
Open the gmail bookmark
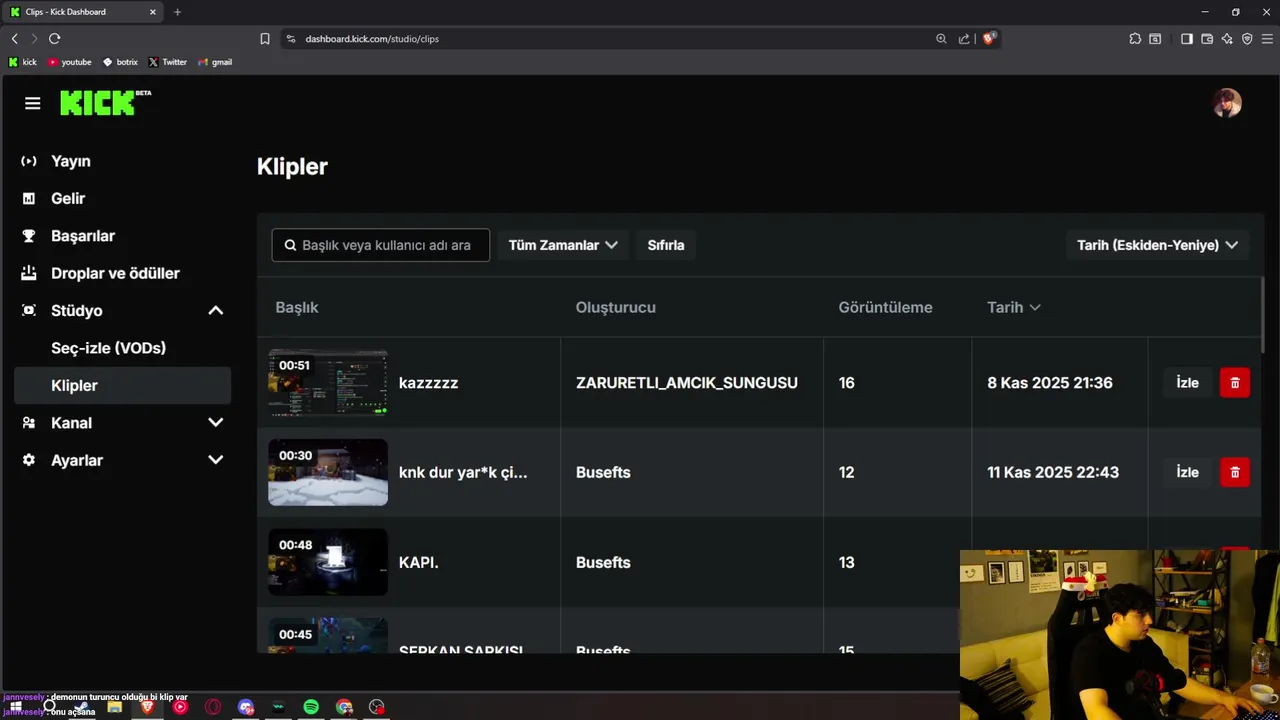click(215, 62)
